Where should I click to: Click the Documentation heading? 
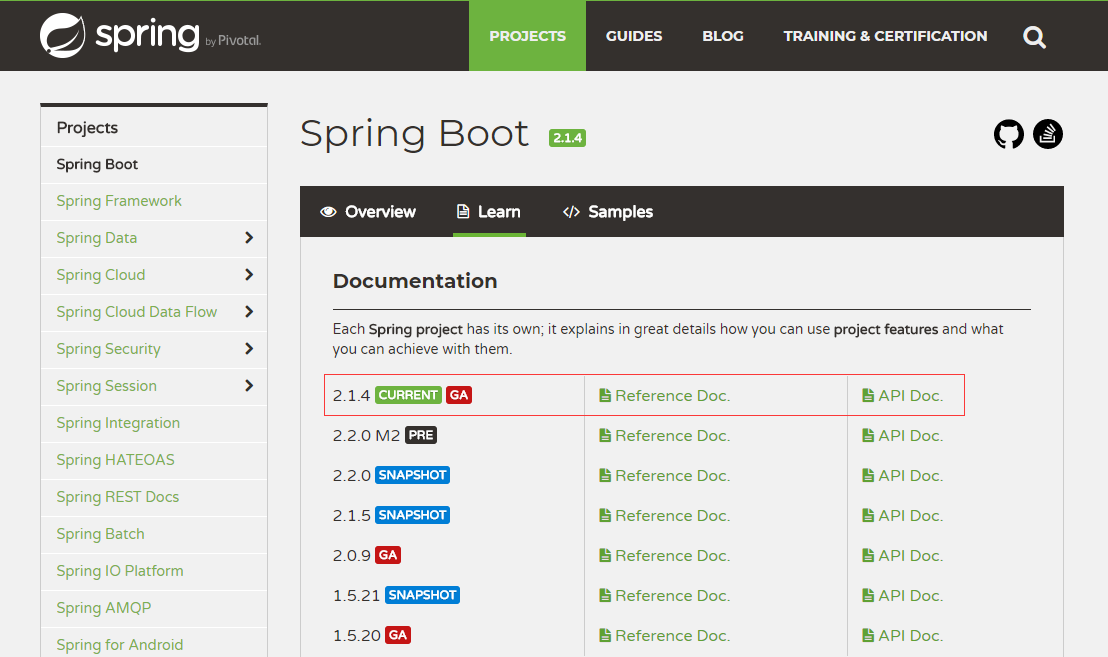click(415, 281)
